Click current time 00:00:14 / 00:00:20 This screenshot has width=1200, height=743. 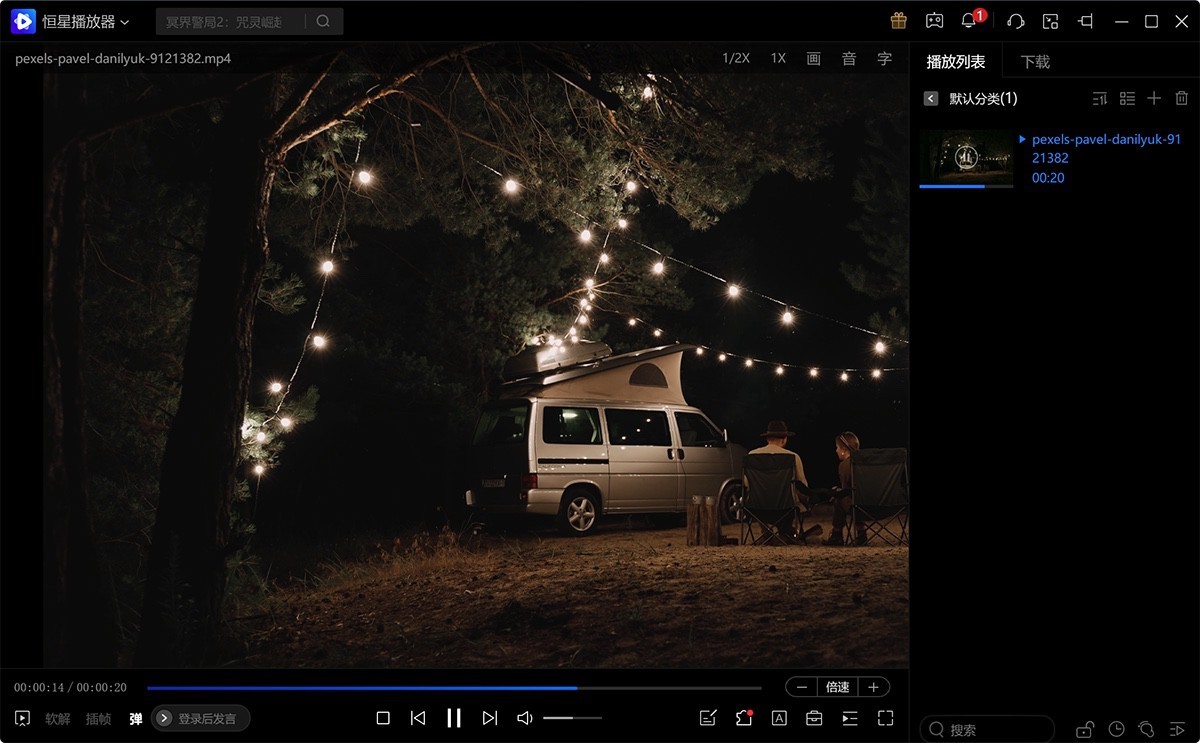(x=70, y=688)
